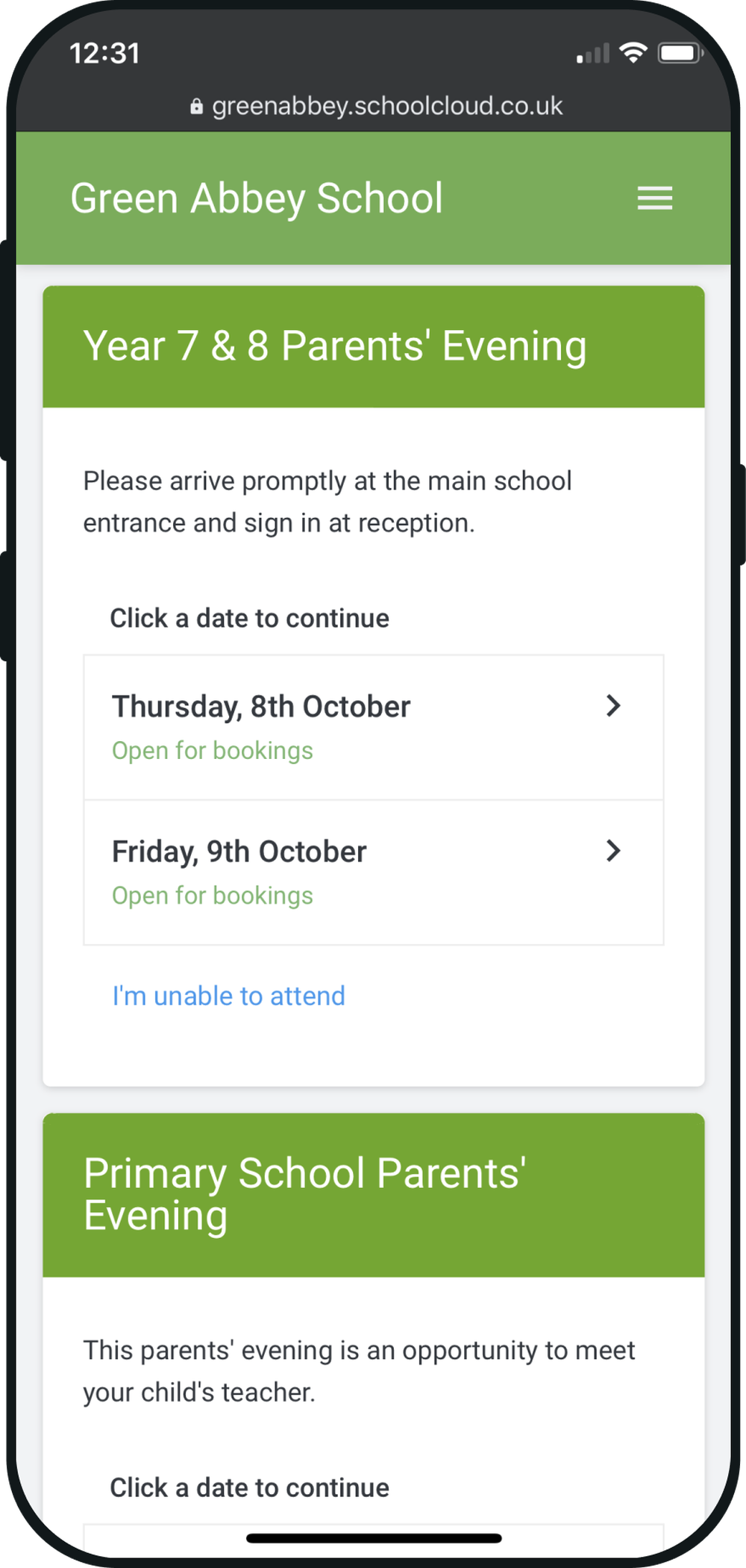Tap the Wi-Fi icon in status bar
746x1568 pixels.
point(633,52)
